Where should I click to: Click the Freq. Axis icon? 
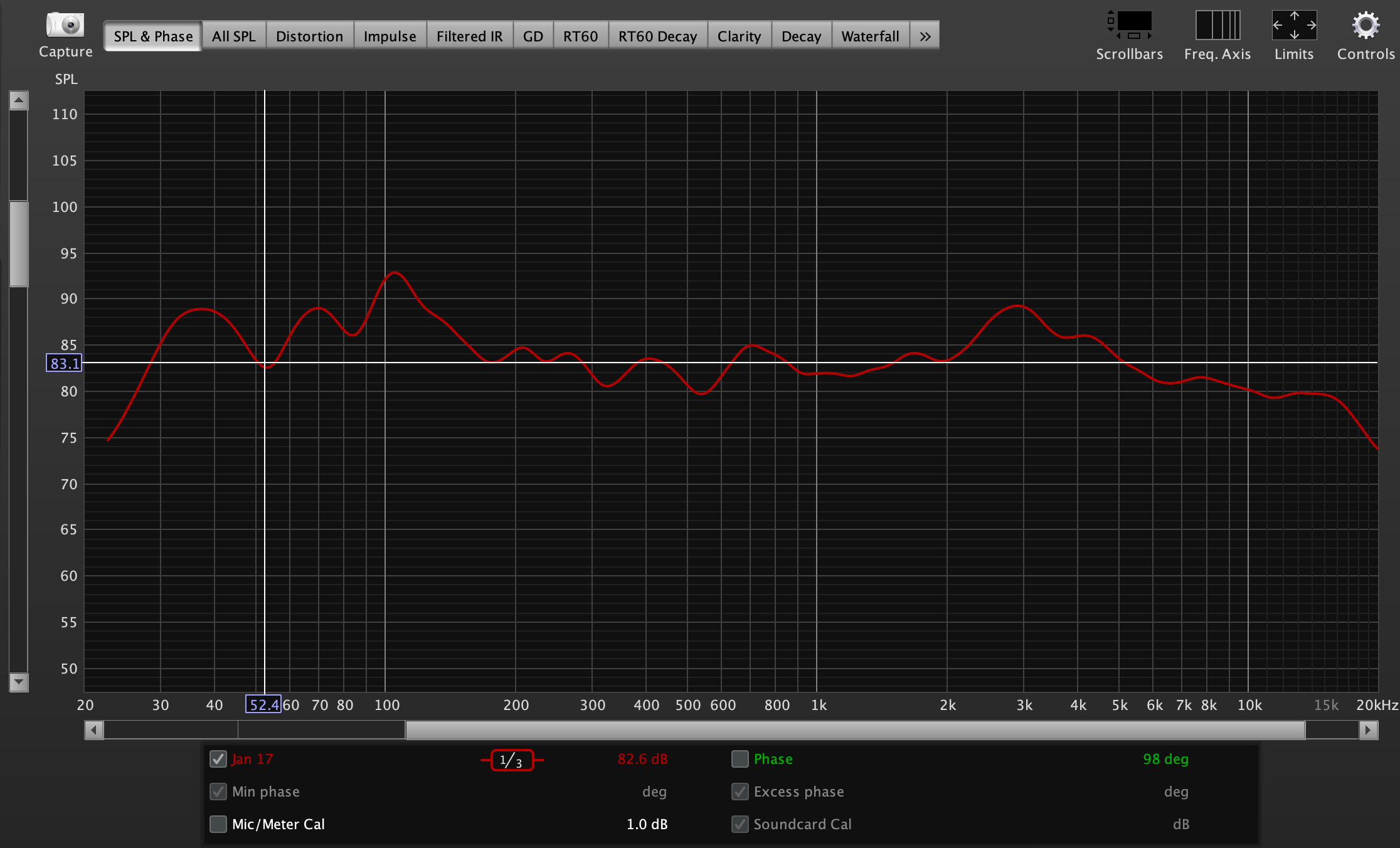[x=1217, y=25]
